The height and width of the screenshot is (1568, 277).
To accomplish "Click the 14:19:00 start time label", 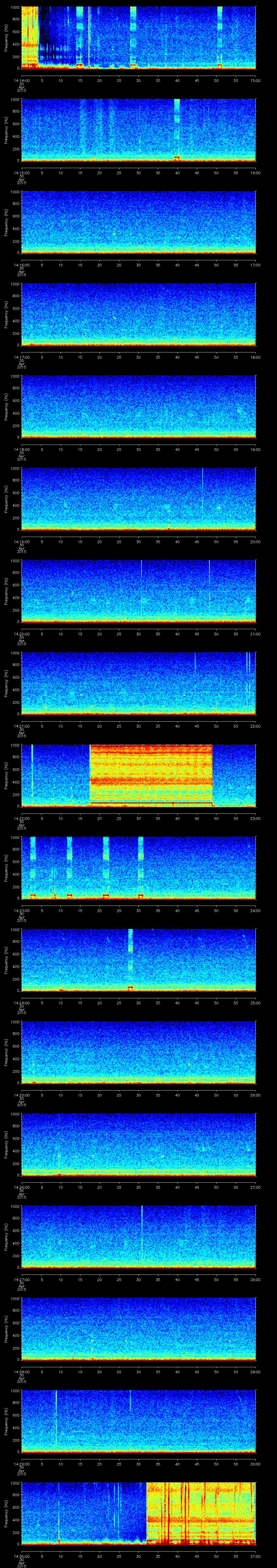I will [x=21, y=542].
